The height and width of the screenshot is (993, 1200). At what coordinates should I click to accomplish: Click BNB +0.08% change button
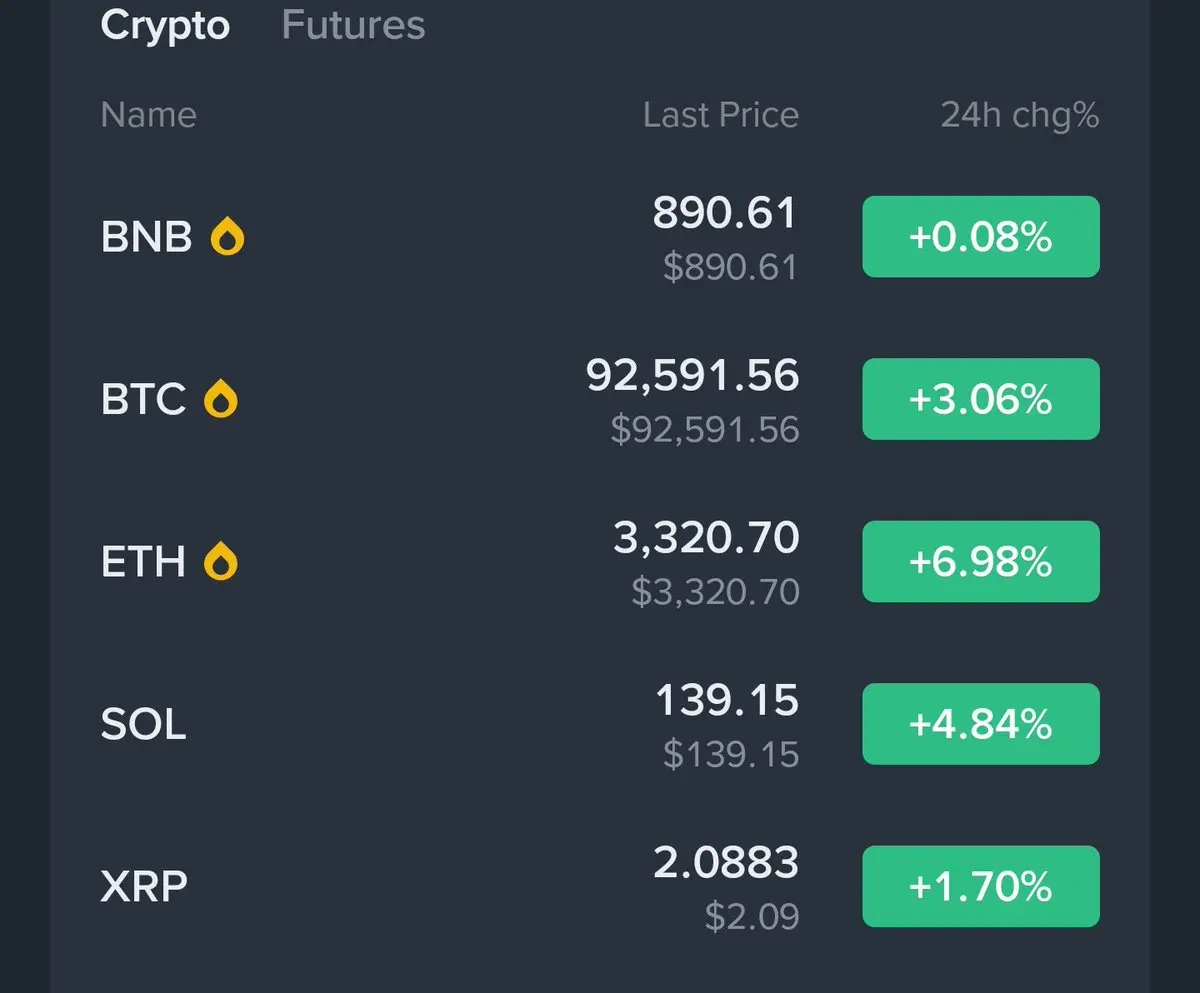pos(980,237)
